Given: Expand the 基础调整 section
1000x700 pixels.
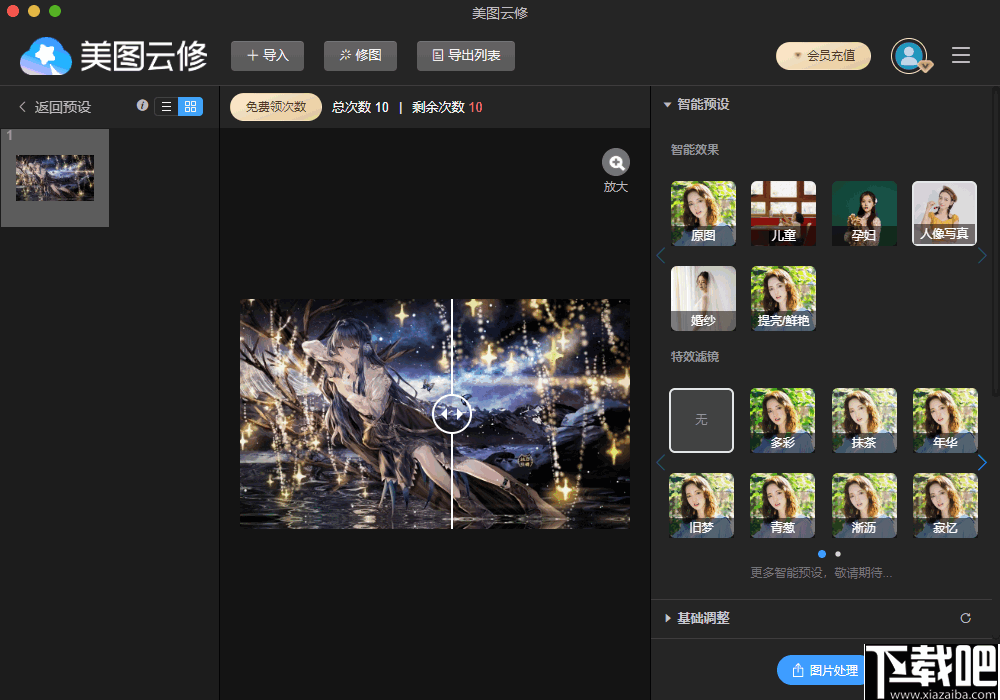Looking at the screenshot, I should [667, 618].
